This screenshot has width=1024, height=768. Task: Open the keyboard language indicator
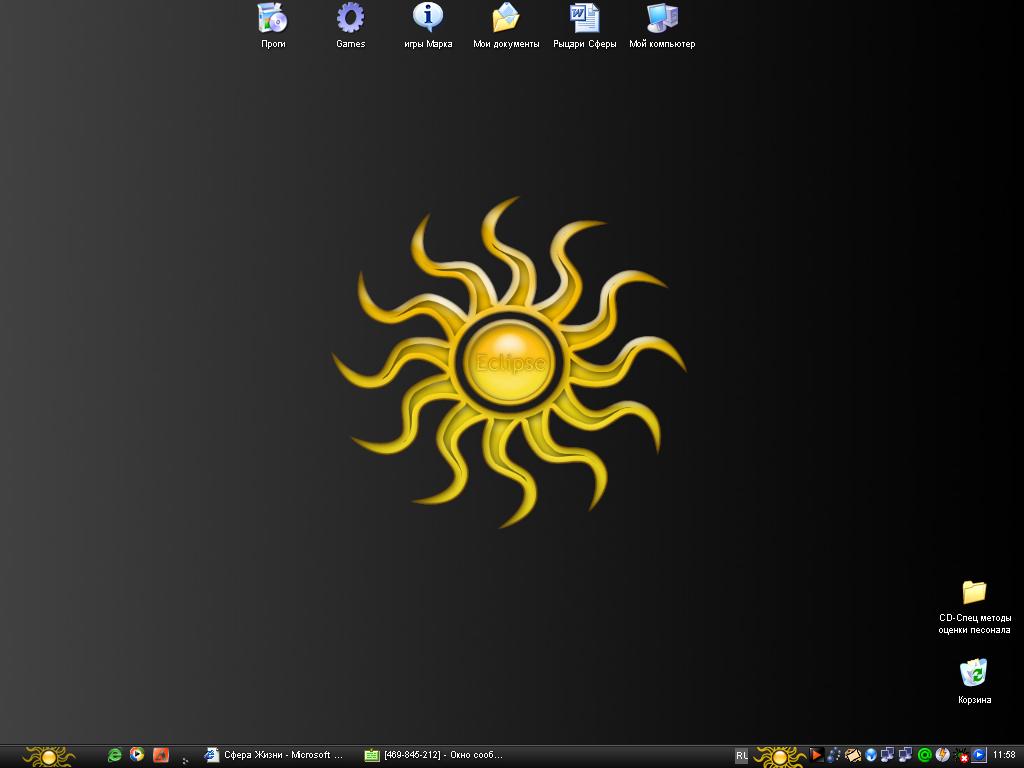click(741, 756)
